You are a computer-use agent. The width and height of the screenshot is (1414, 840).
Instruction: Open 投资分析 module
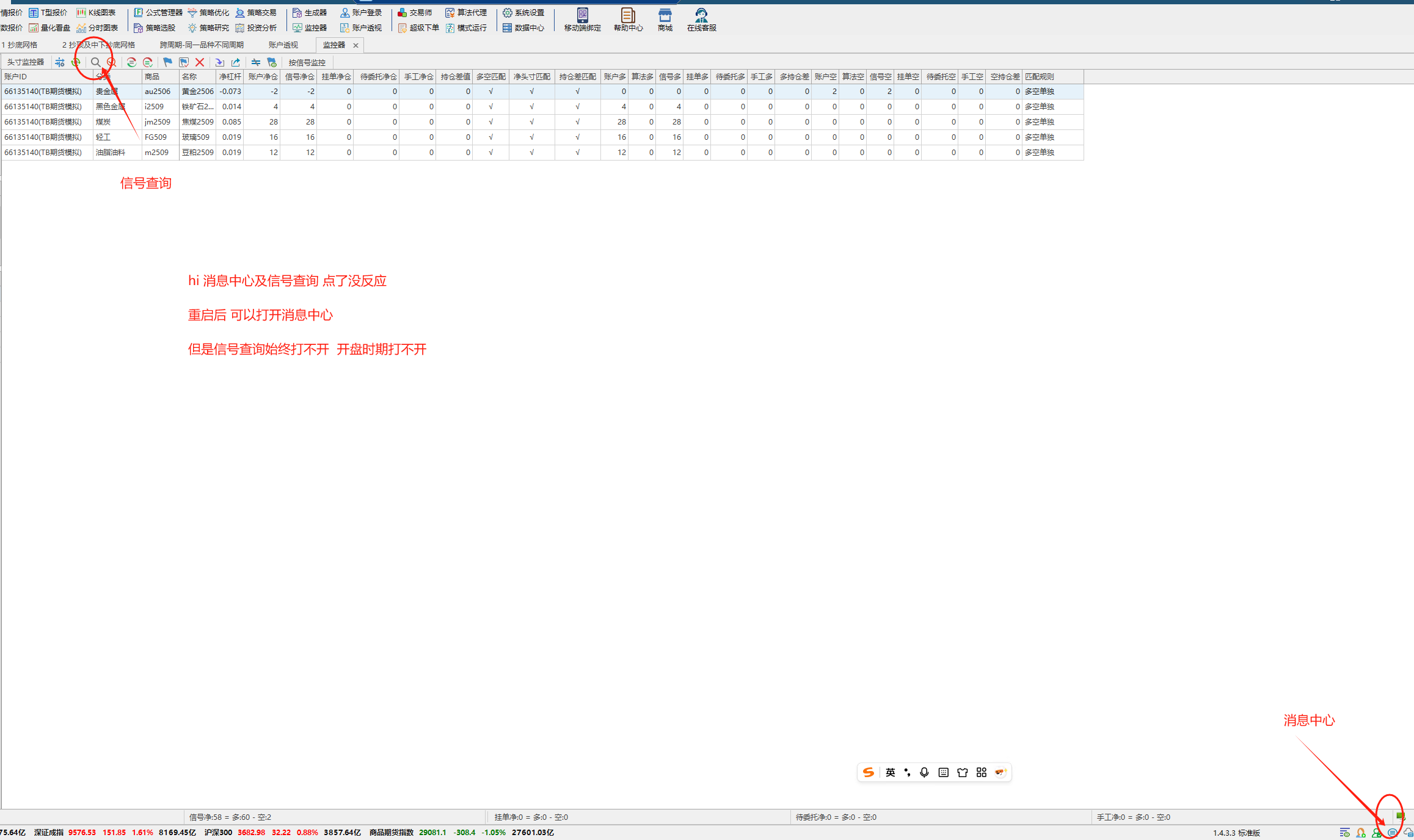256,27
